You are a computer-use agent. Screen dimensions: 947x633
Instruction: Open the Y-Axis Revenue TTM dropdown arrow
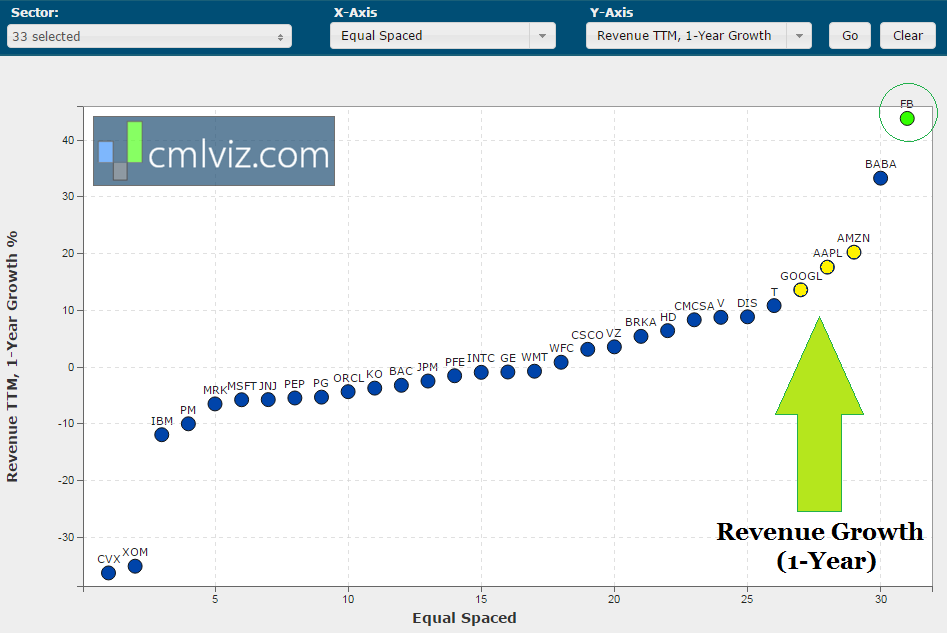pos(799,36)
